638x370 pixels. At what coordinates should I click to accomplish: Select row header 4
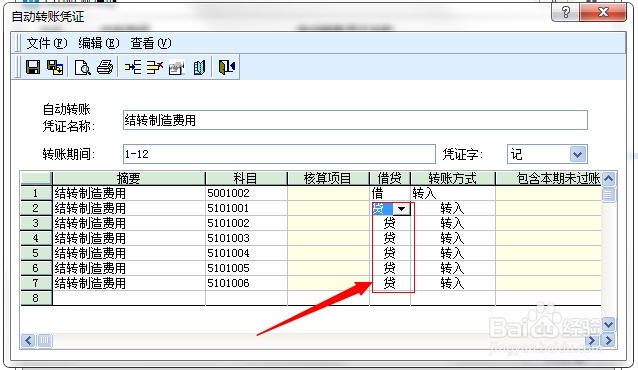[x=36, y=238]
